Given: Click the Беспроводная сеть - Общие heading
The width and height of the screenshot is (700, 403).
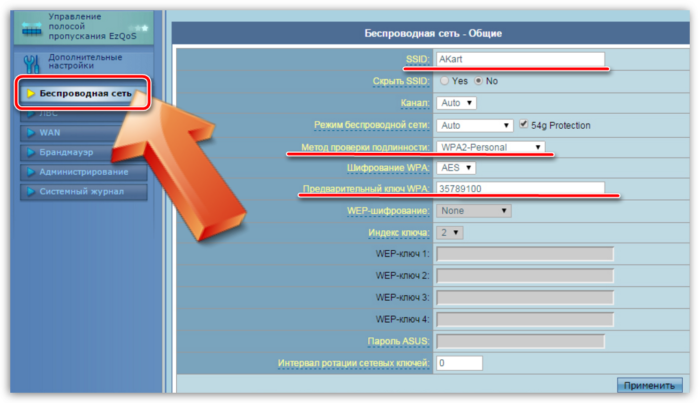Looking at the screenshot, I should [x=433, y=33].
